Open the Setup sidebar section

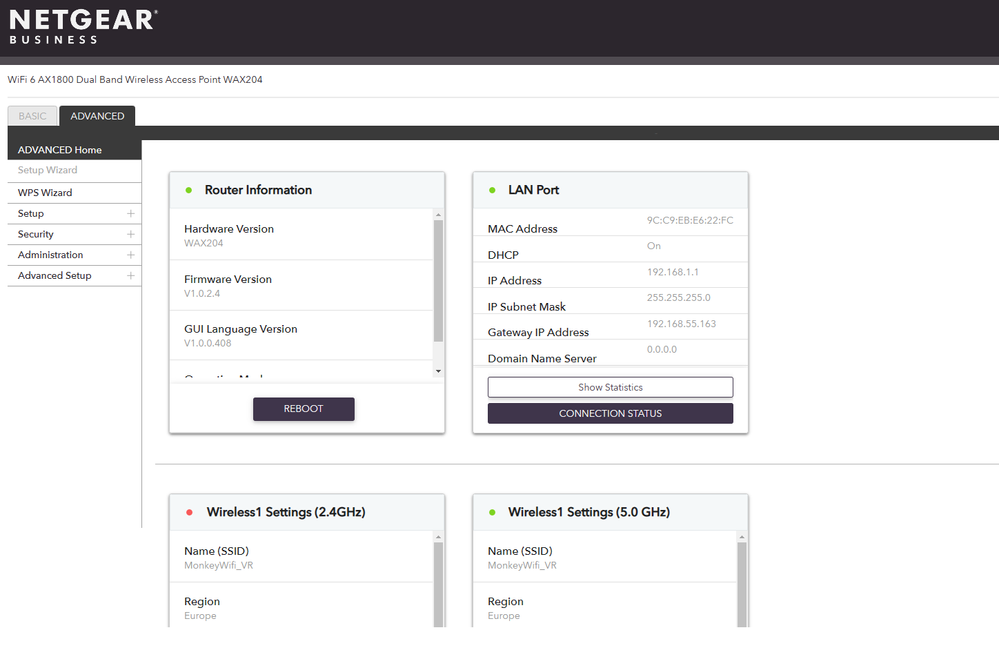coord(75,213)
